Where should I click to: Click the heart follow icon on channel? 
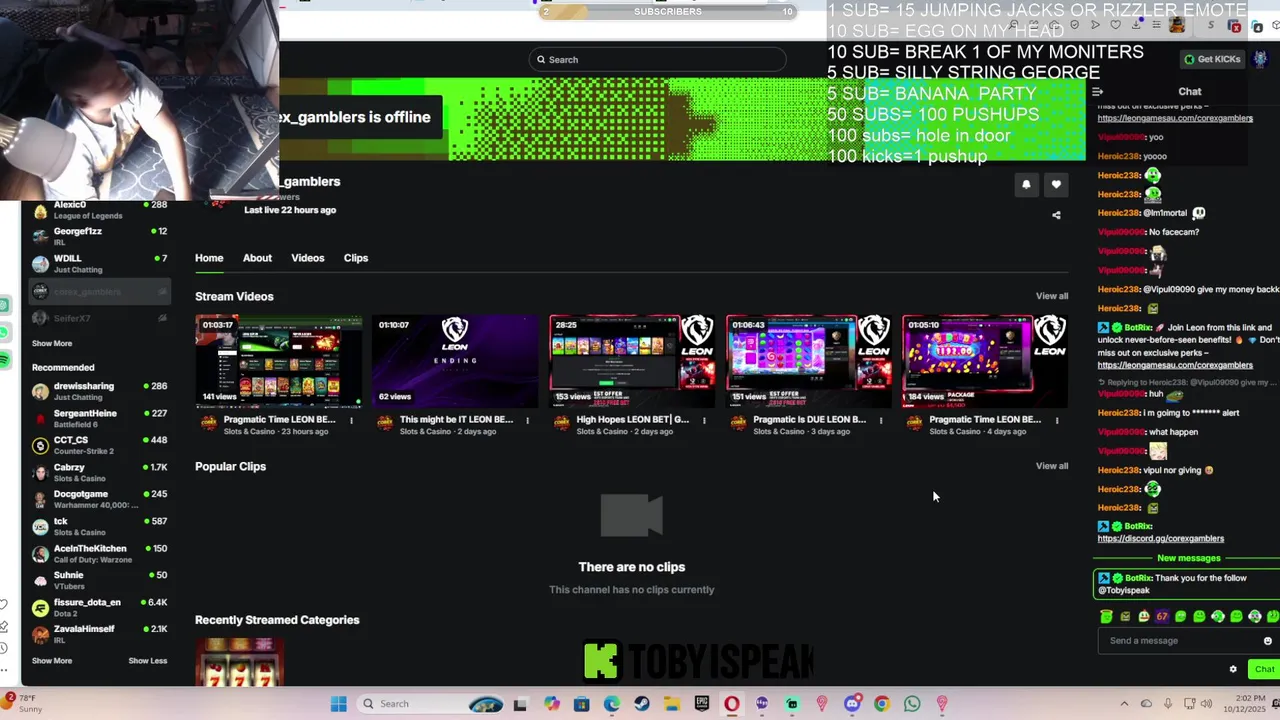coord(1056,184)
